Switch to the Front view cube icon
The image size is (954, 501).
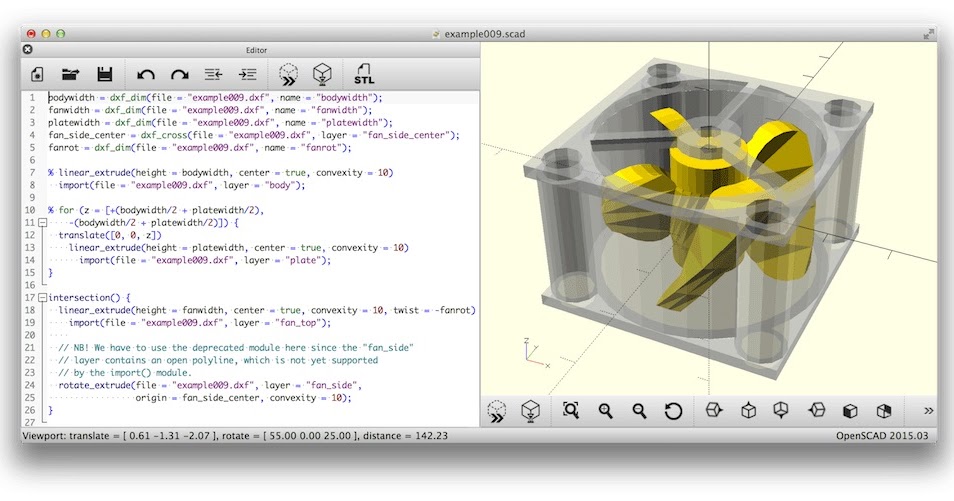(850, 412)
